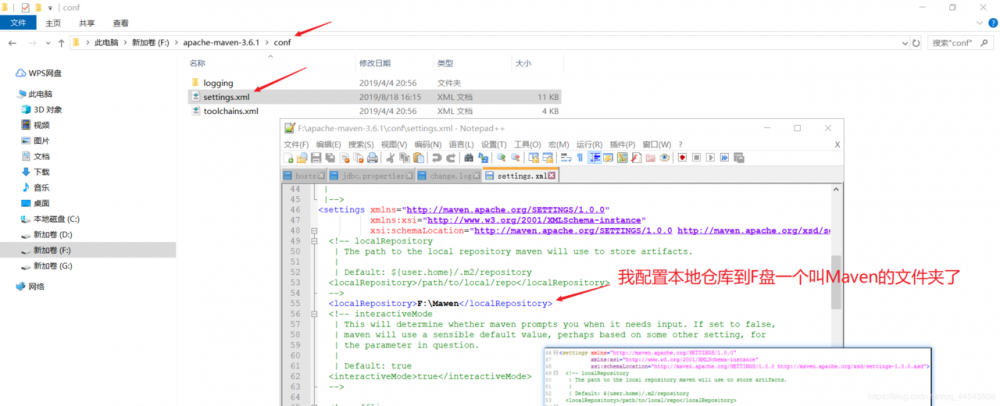Open the 搜索(S) menu
The height and width of the screenshot is (406, 1000).
361,144
